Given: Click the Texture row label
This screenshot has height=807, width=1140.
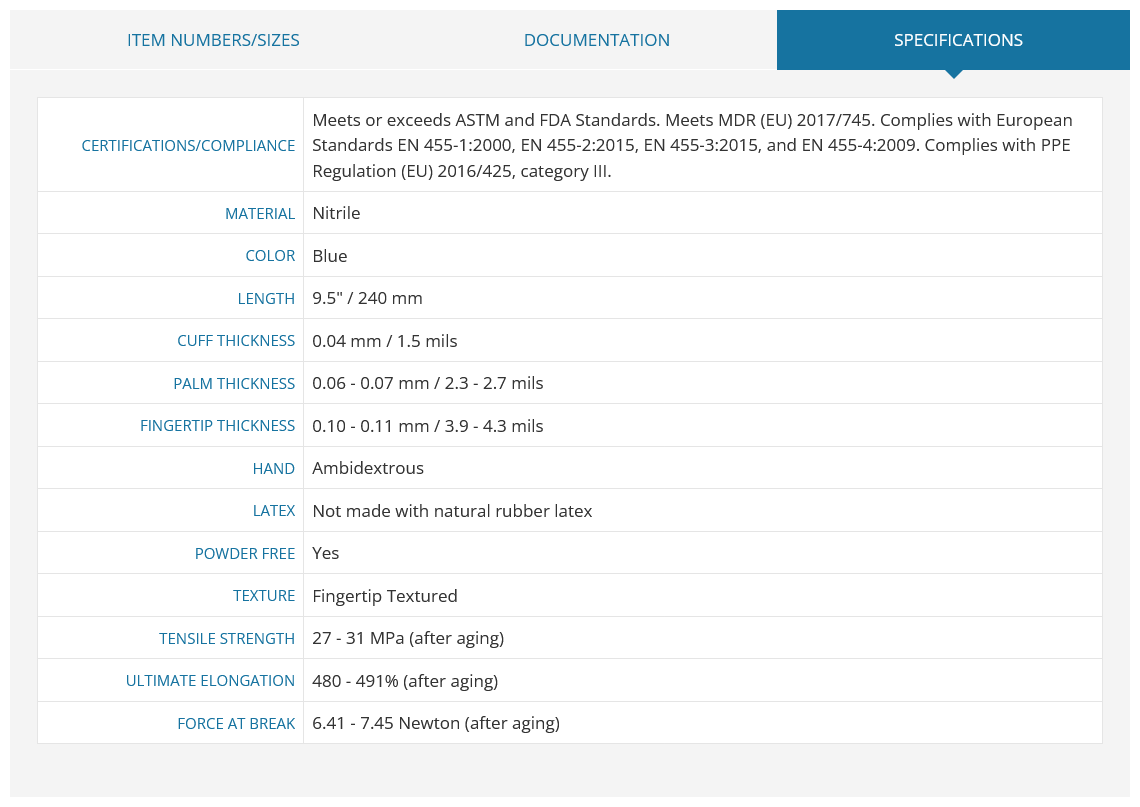Looking at the screenshot, I should click(x=263, y=596).
